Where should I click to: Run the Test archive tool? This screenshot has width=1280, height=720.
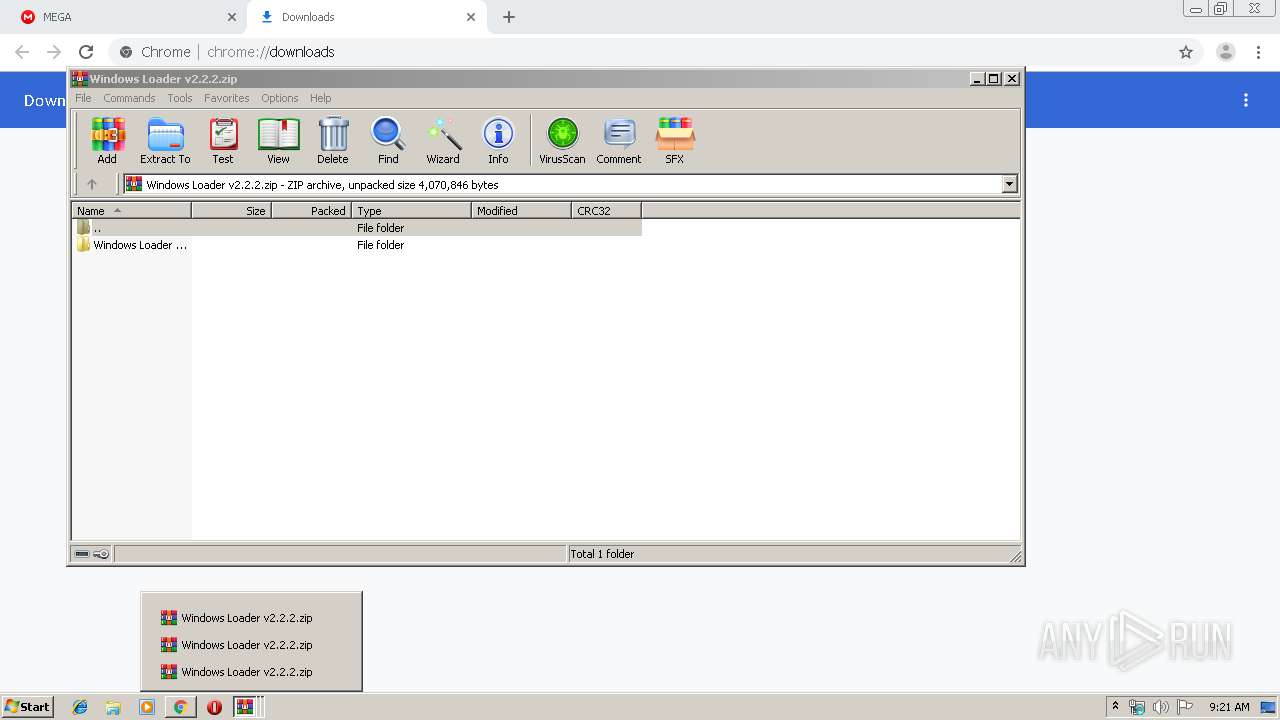[x=223, y=140]
